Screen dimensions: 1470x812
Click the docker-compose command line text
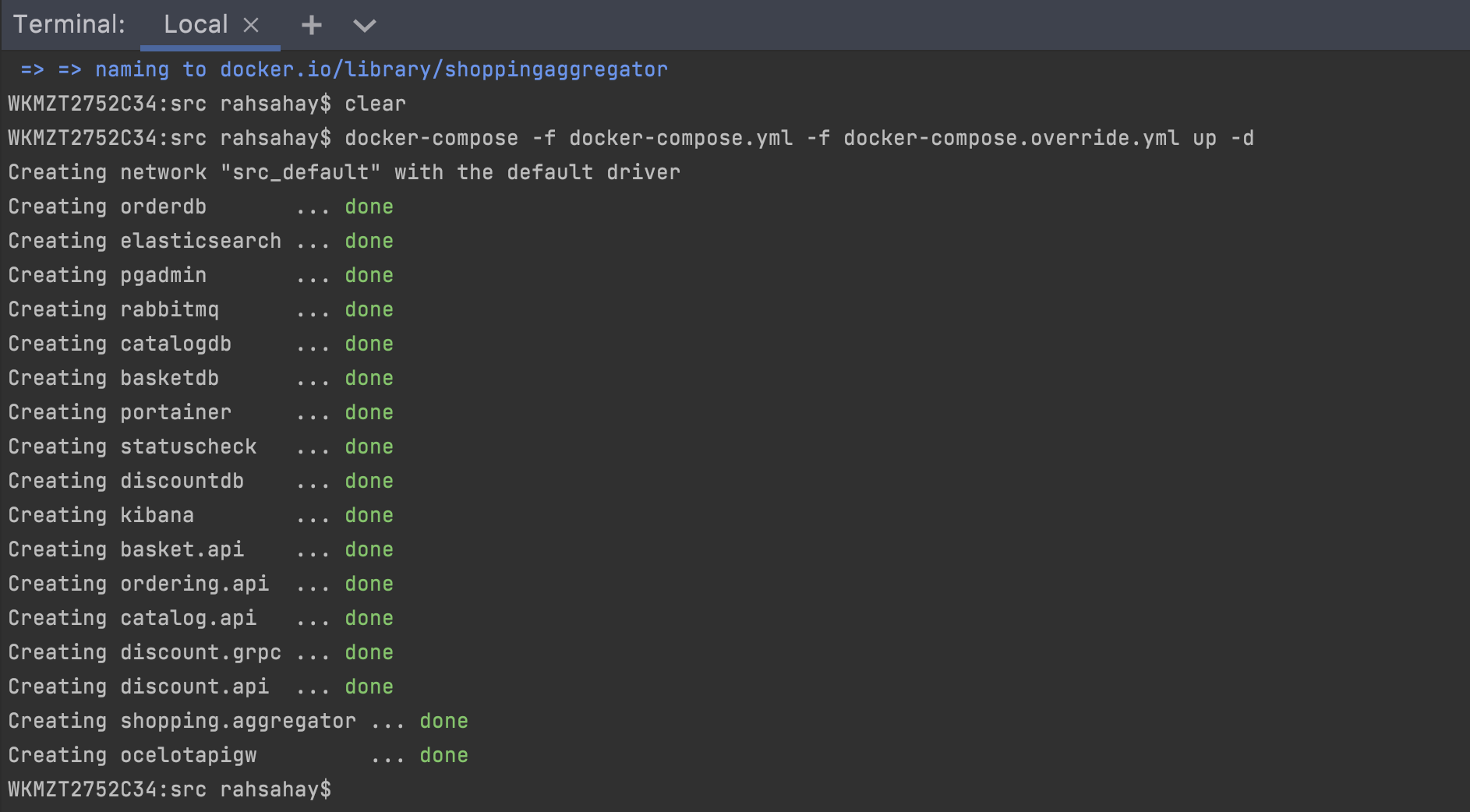point(795,138)
